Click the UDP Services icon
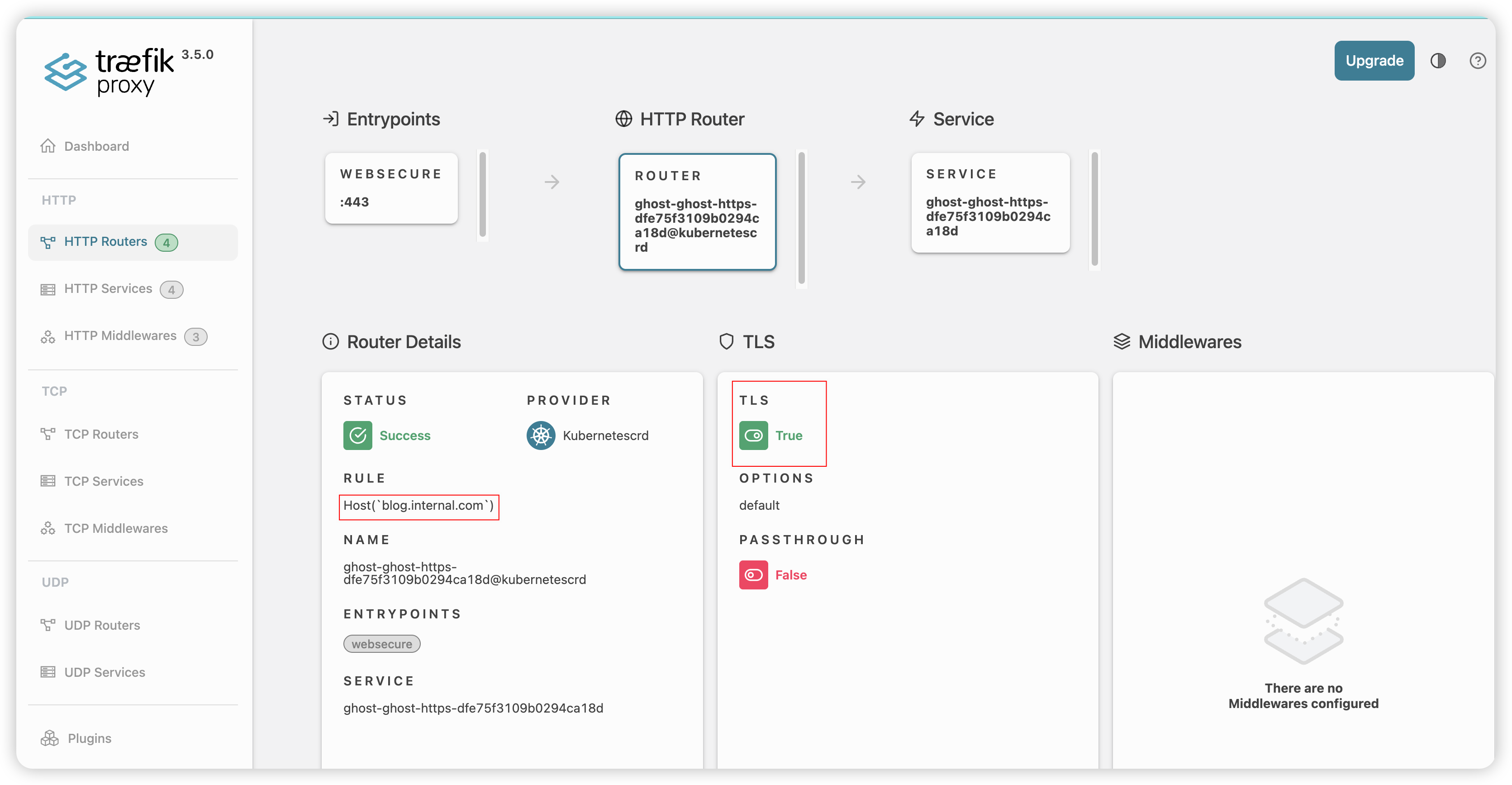The image size is (1512, 785). [x=48, y=672]
